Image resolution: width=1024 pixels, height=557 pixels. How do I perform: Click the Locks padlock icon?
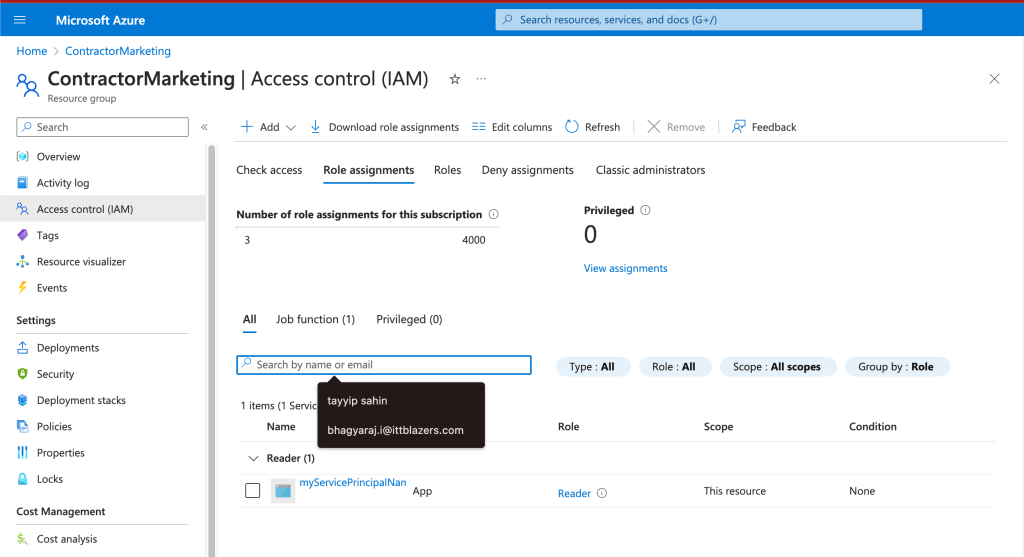(23, 479)
